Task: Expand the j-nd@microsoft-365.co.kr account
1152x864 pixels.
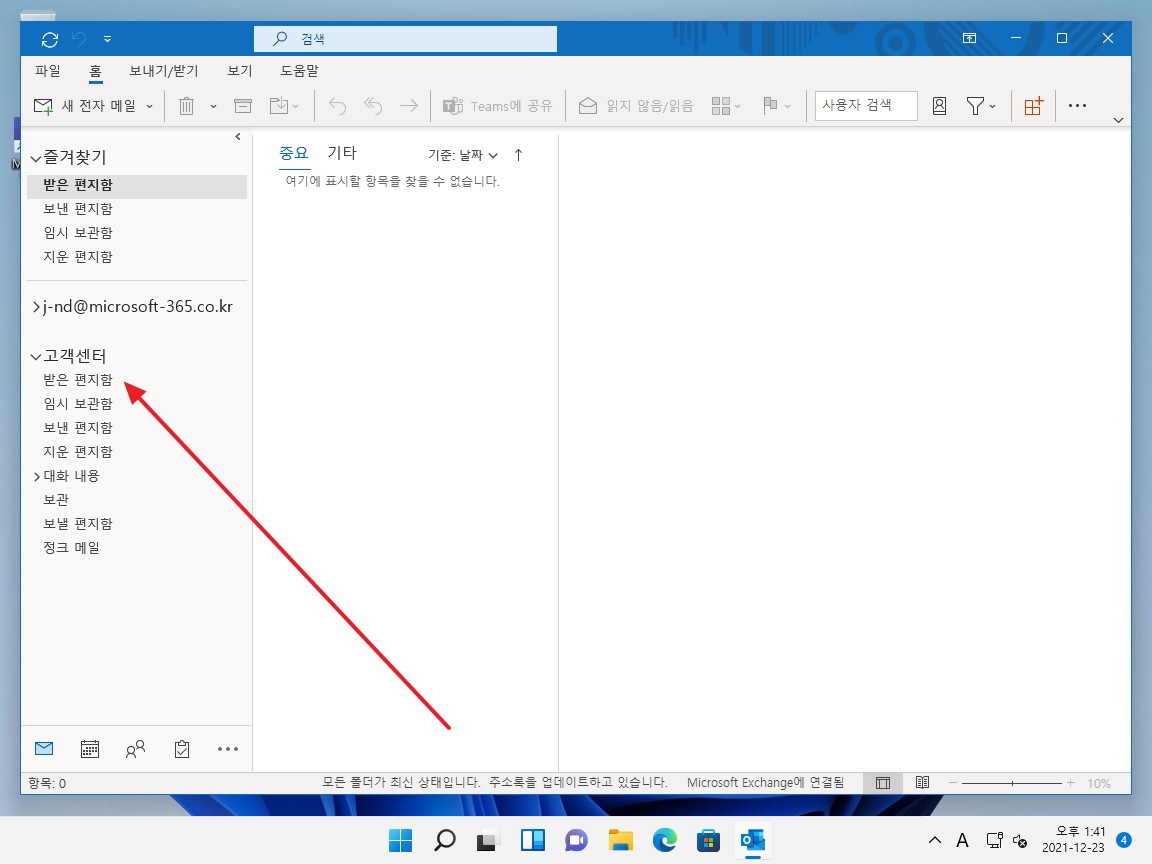Action: tap(36, 307)
